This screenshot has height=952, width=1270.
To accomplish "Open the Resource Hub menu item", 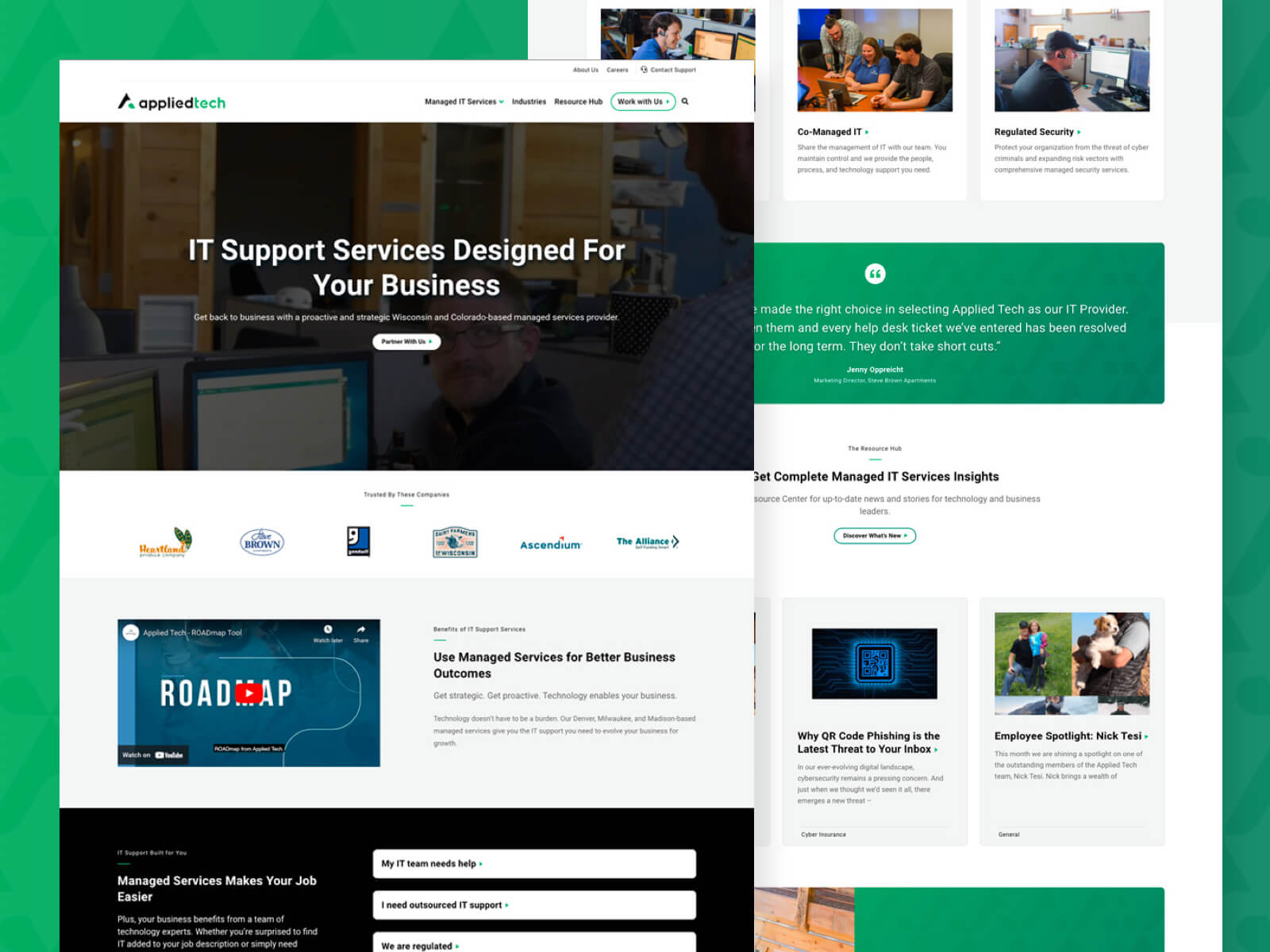I will [578, 102].
